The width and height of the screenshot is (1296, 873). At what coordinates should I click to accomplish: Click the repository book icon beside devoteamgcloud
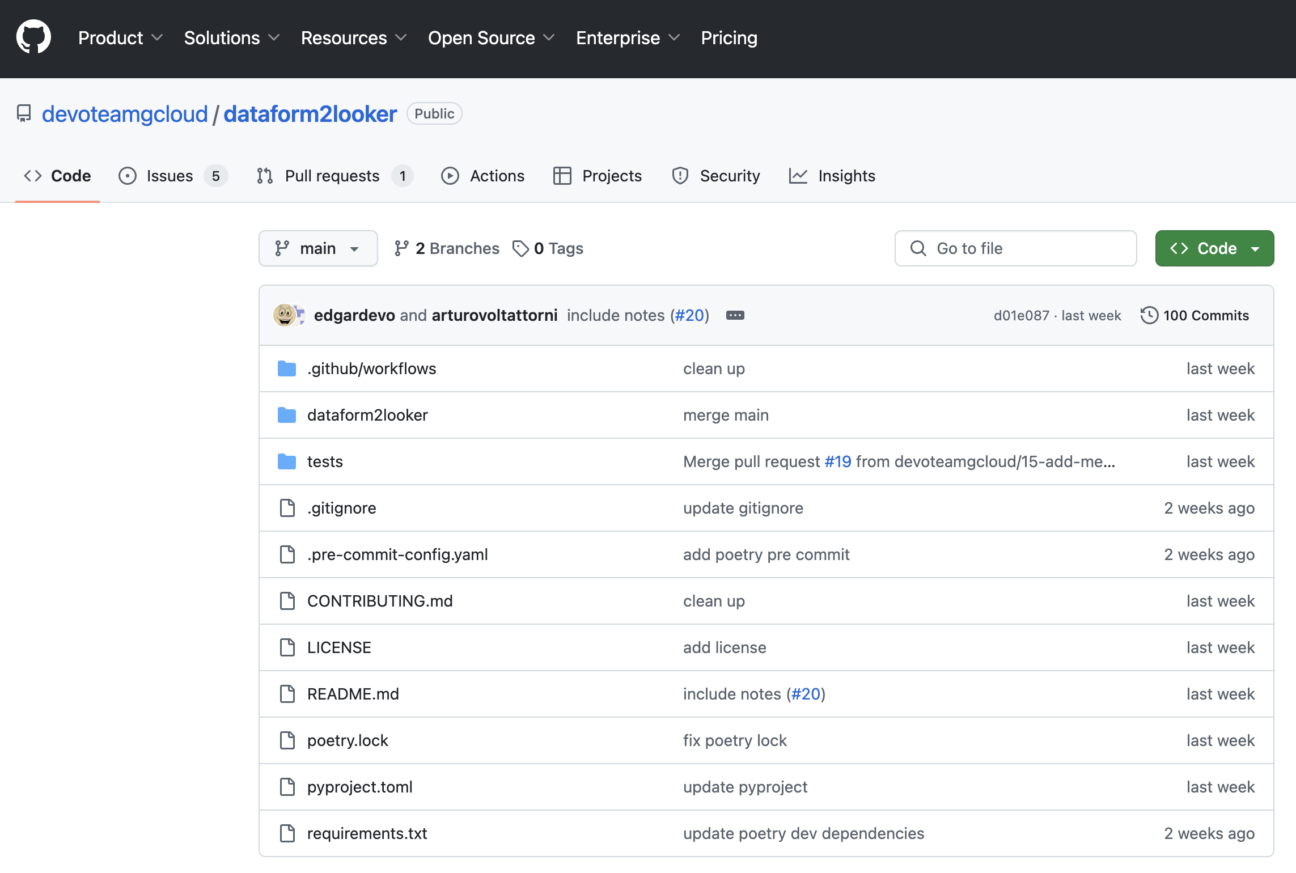click(24, 114)
